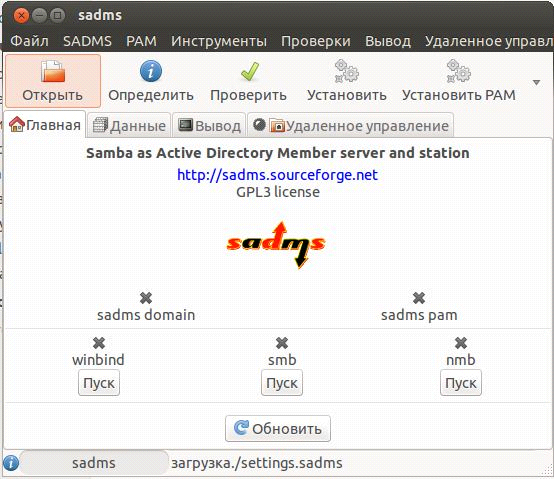
Task: Click the winbind status cross icon
Action: (x=99, y=343)
